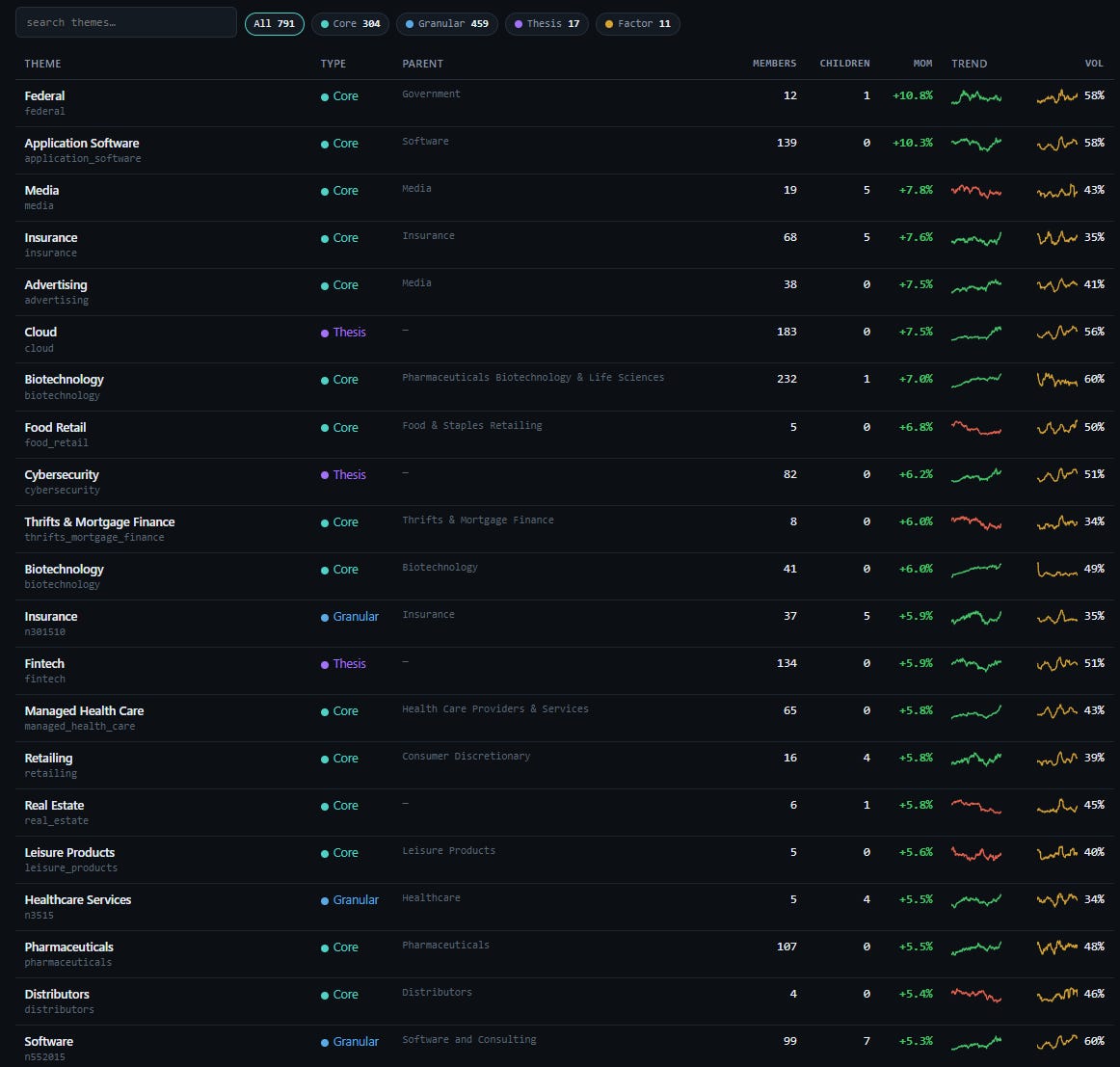This screenshot has width=1120, height=1067.
Task: Sort by the PARENT column header
Action: point(423,64)
